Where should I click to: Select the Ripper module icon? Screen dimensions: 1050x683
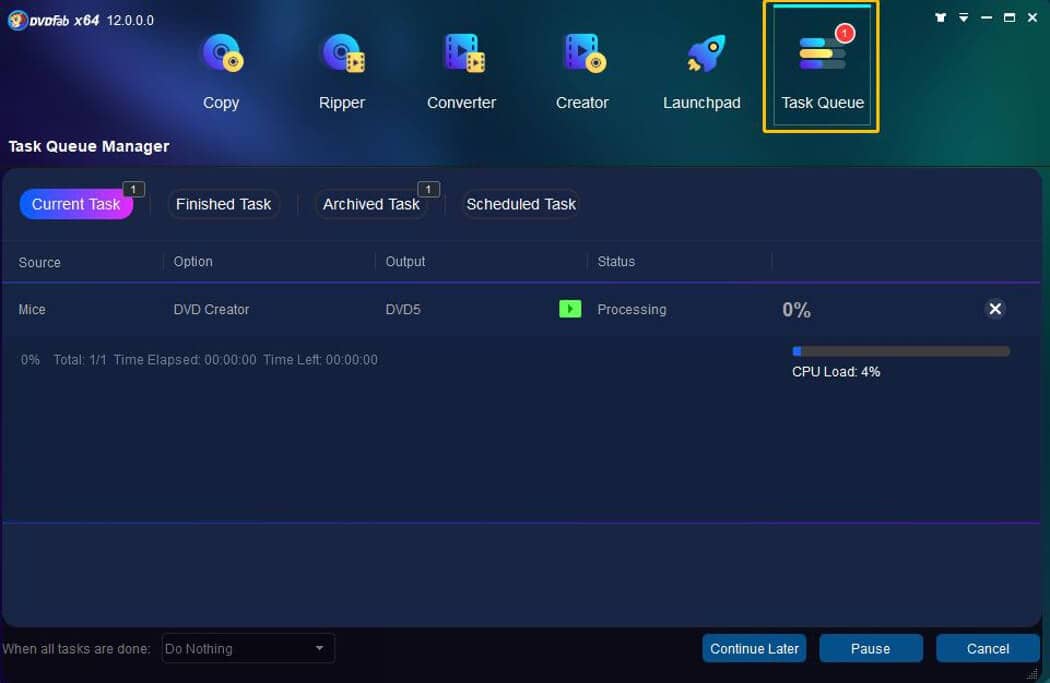coord(341,65)
